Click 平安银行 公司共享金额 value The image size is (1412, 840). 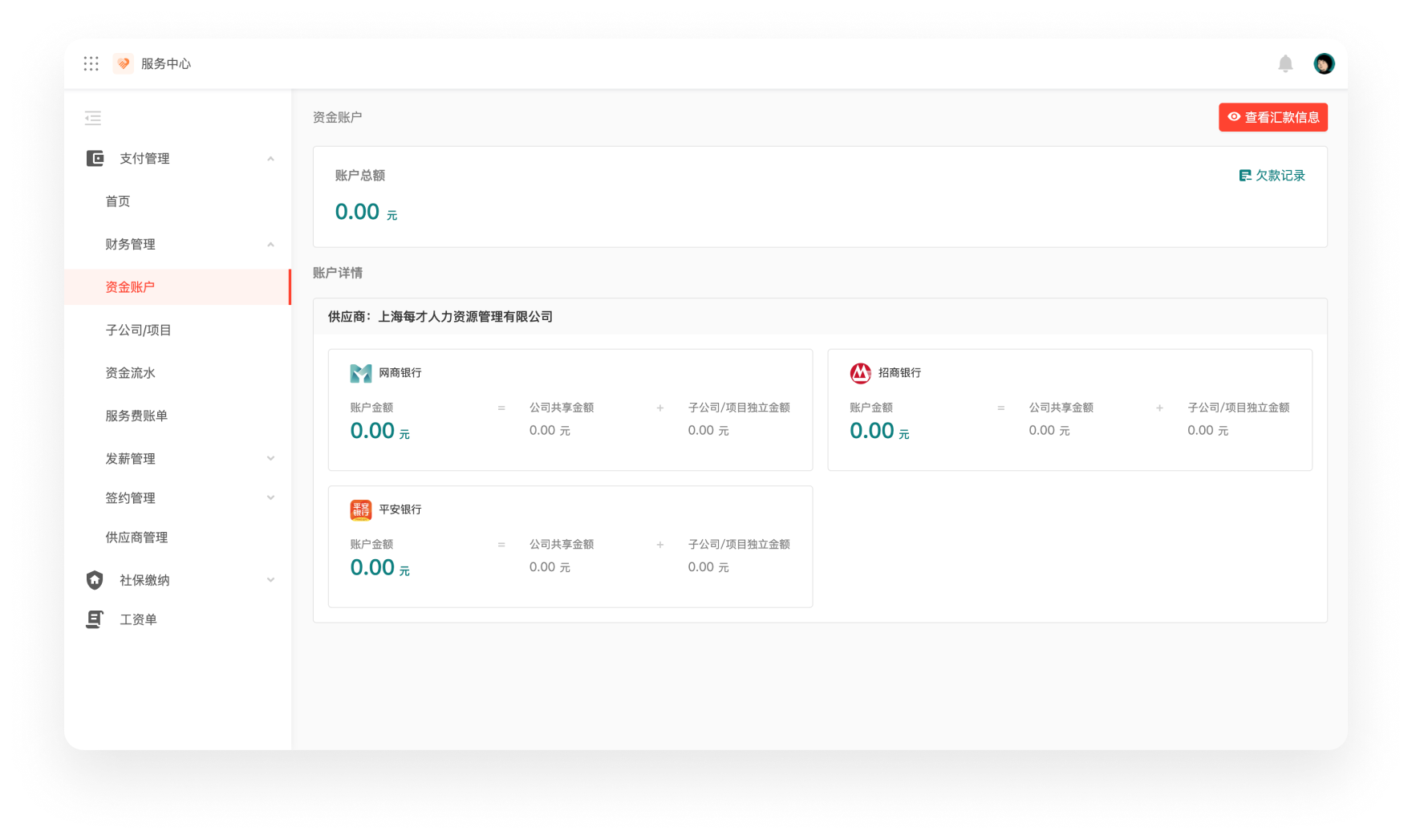pos(550,567)
